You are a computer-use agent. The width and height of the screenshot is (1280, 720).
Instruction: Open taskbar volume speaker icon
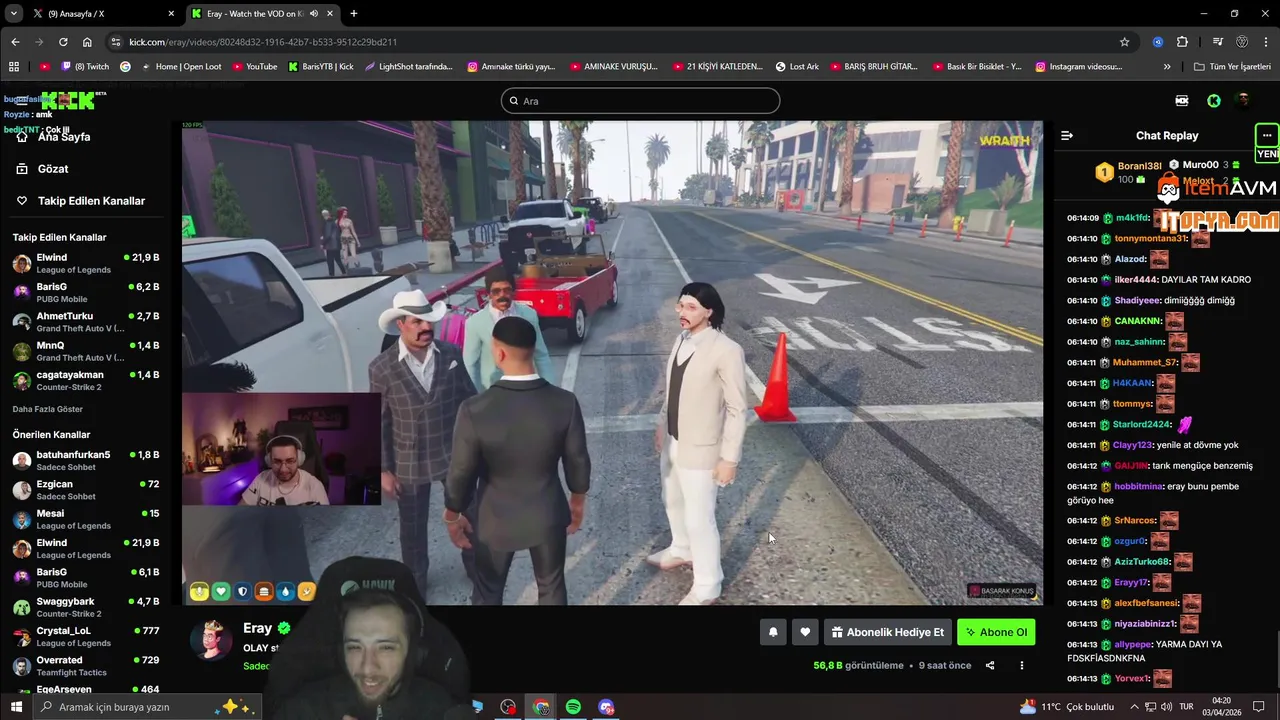pos(1166,707)
